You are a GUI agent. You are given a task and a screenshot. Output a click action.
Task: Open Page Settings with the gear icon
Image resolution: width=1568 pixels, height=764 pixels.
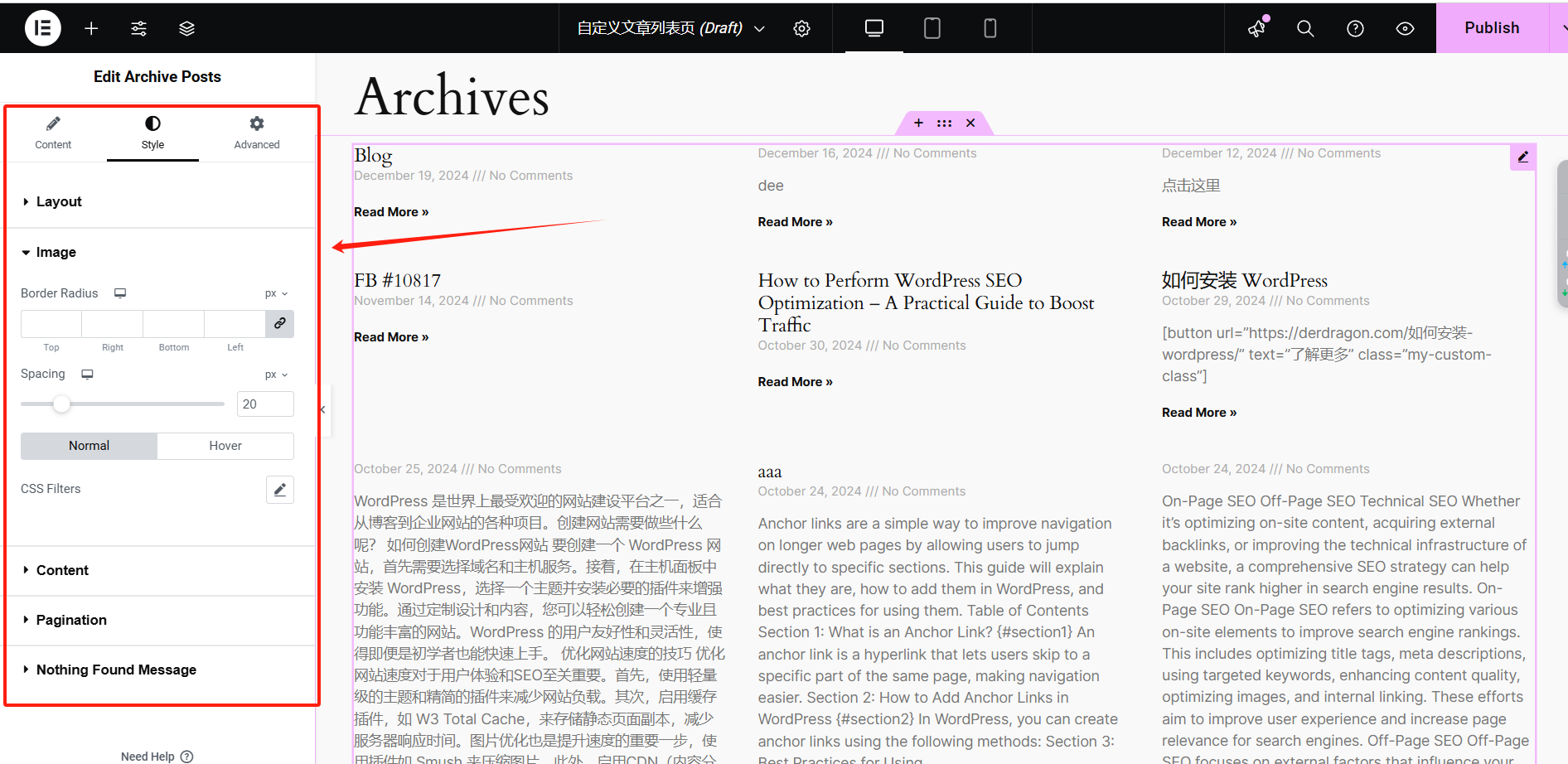[x=801, y=27]
